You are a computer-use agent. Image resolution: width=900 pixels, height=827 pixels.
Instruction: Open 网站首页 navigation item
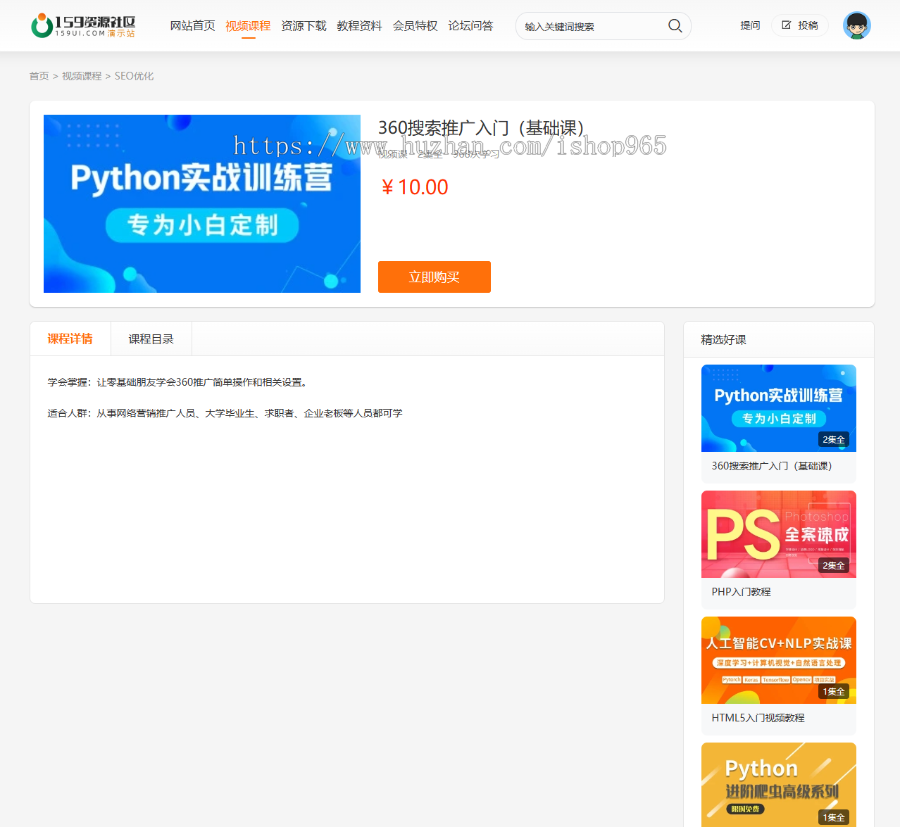(192, 26)
